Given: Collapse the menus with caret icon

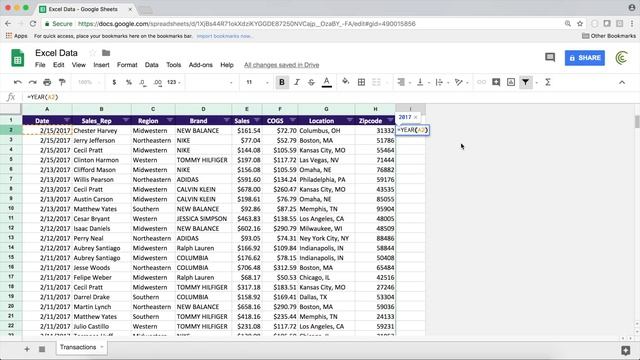Looking at the screenshot, I should tap(622, 82).
